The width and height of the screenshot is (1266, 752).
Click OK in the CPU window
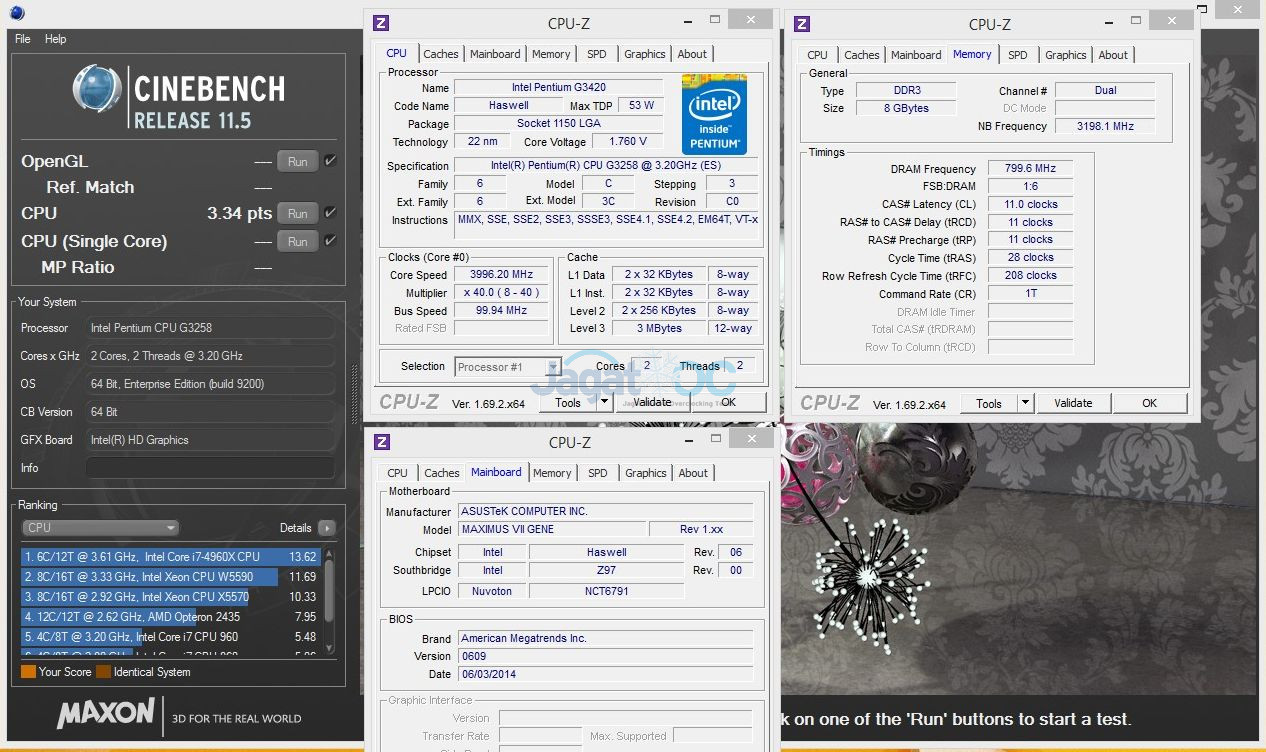tap(729, 402)
